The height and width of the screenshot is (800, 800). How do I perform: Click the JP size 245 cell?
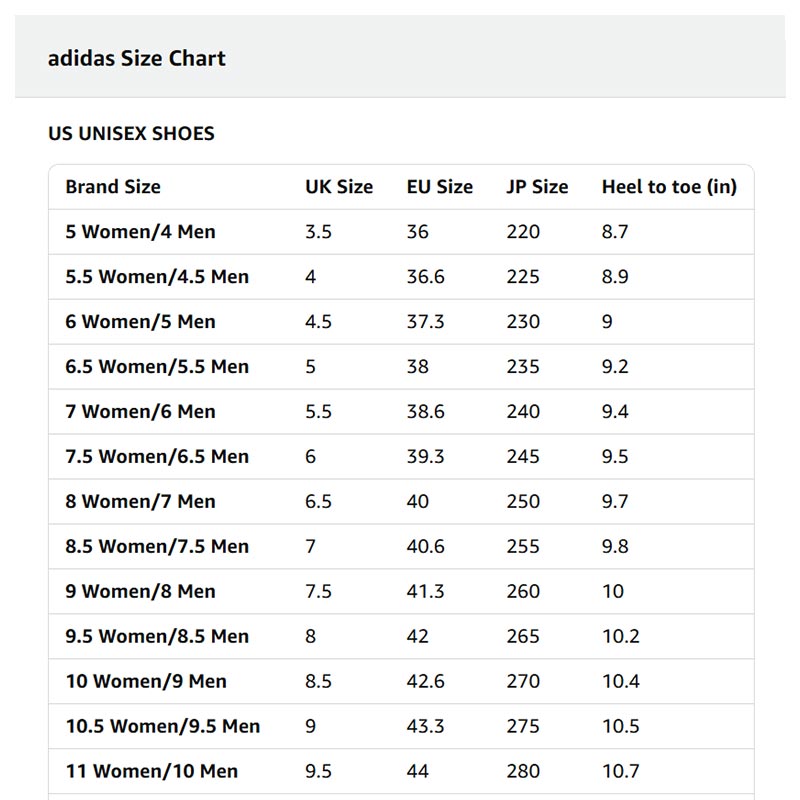[523, 457]
